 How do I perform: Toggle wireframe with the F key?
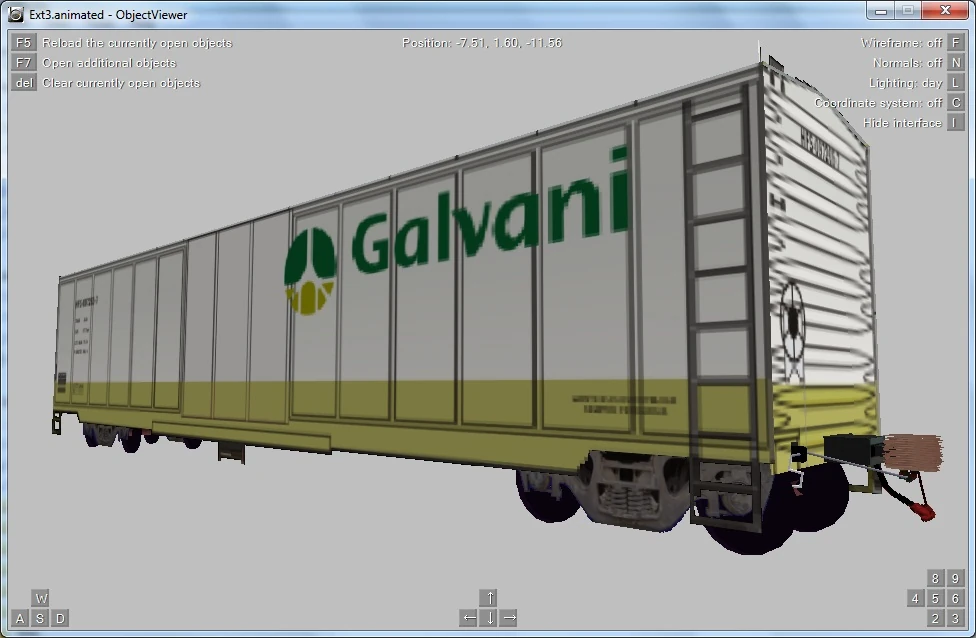pos(955,43)
